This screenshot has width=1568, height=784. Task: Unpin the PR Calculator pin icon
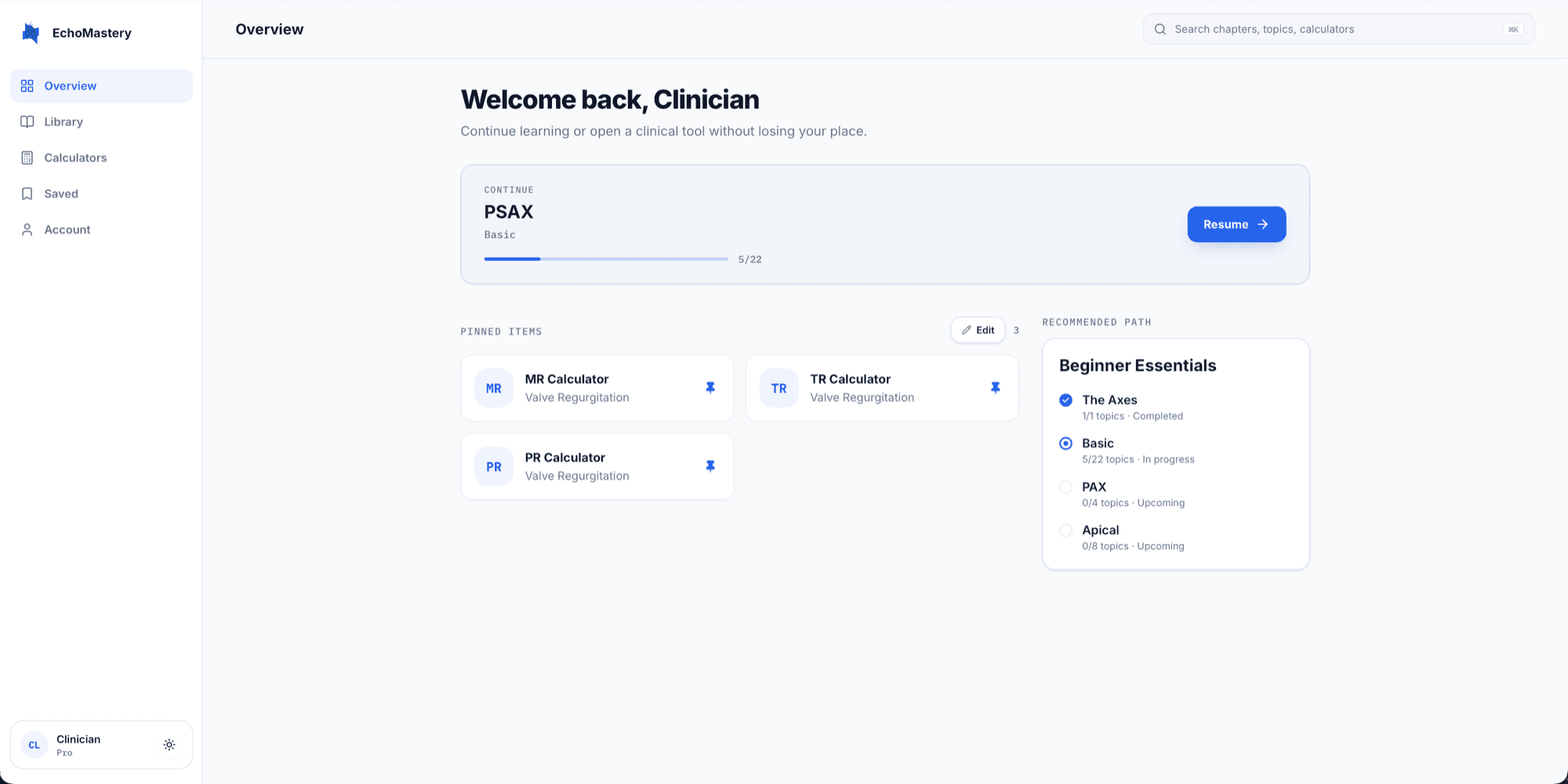710,466
